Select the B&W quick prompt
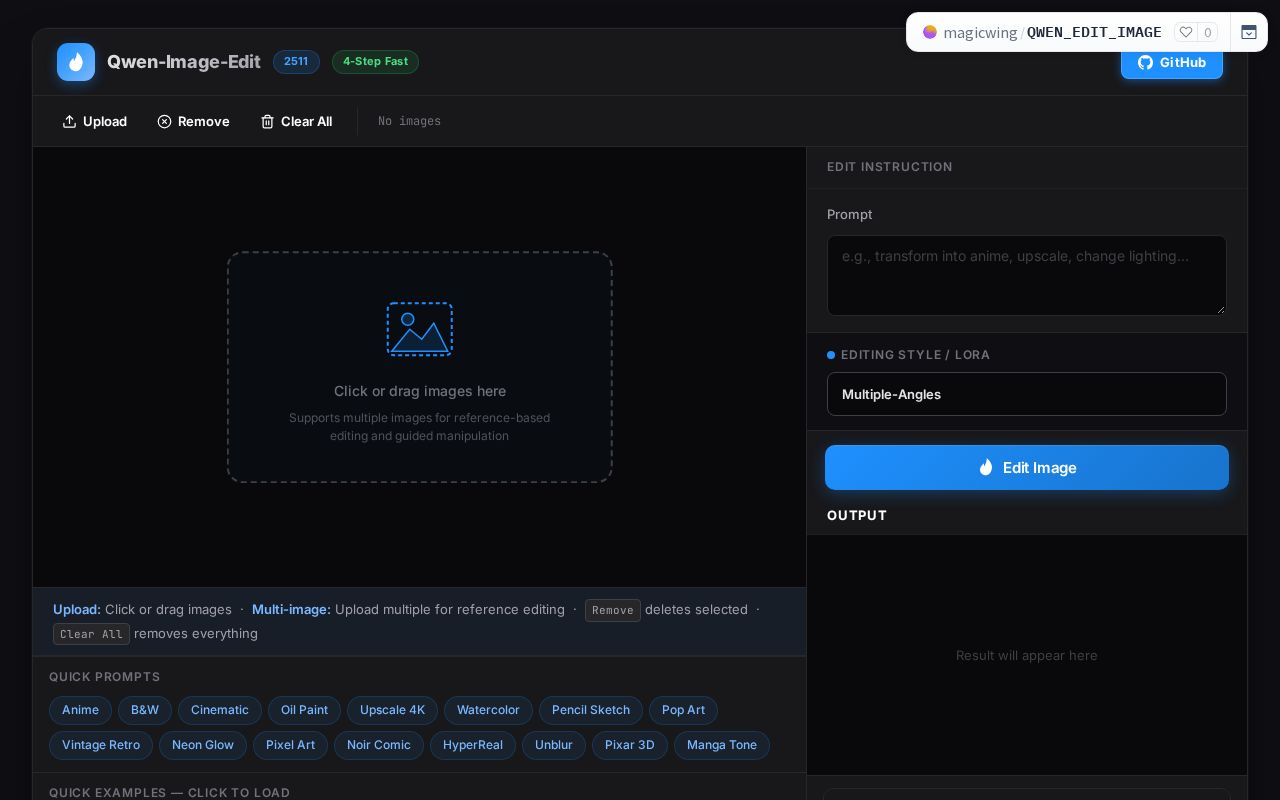 tap(145, 710)
